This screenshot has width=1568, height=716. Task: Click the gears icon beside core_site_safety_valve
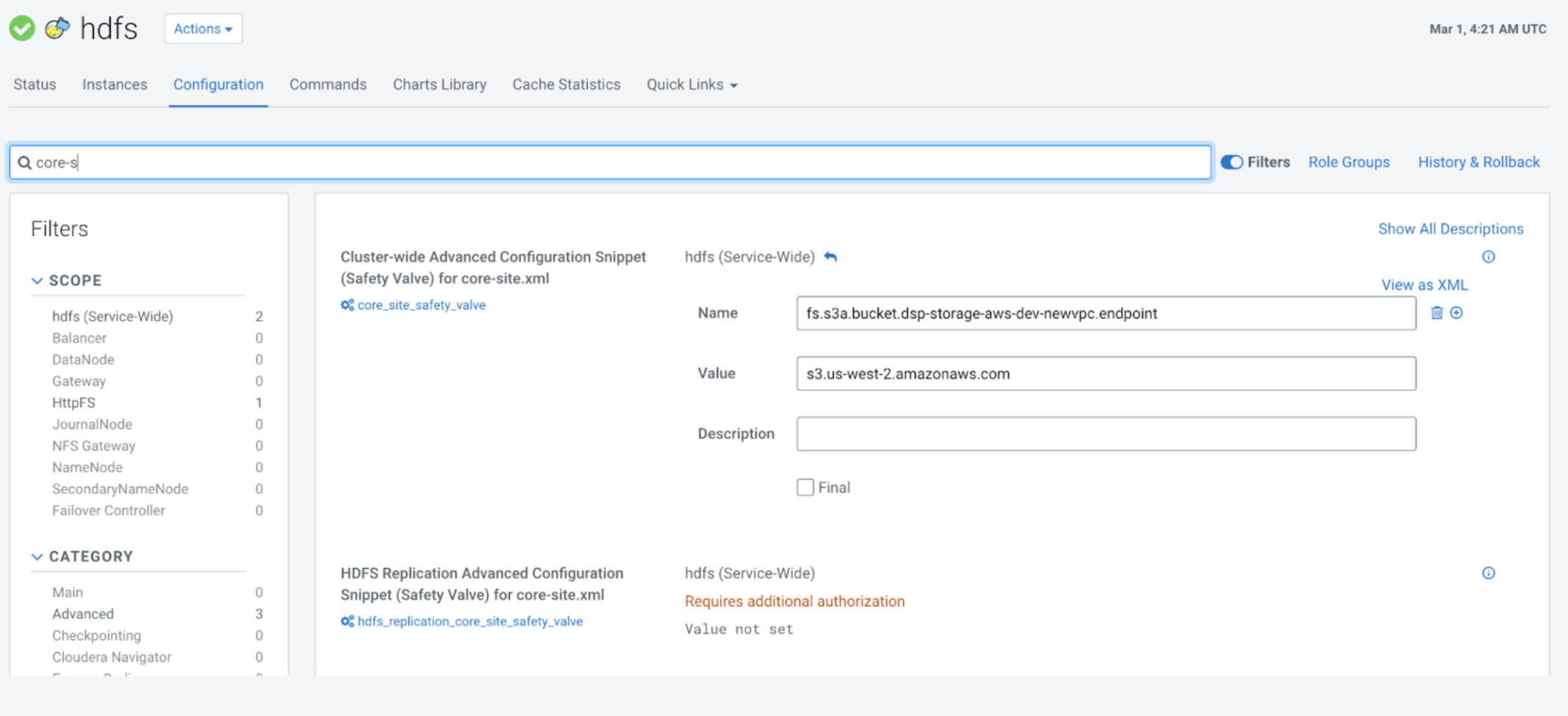(x=347, y=305)
